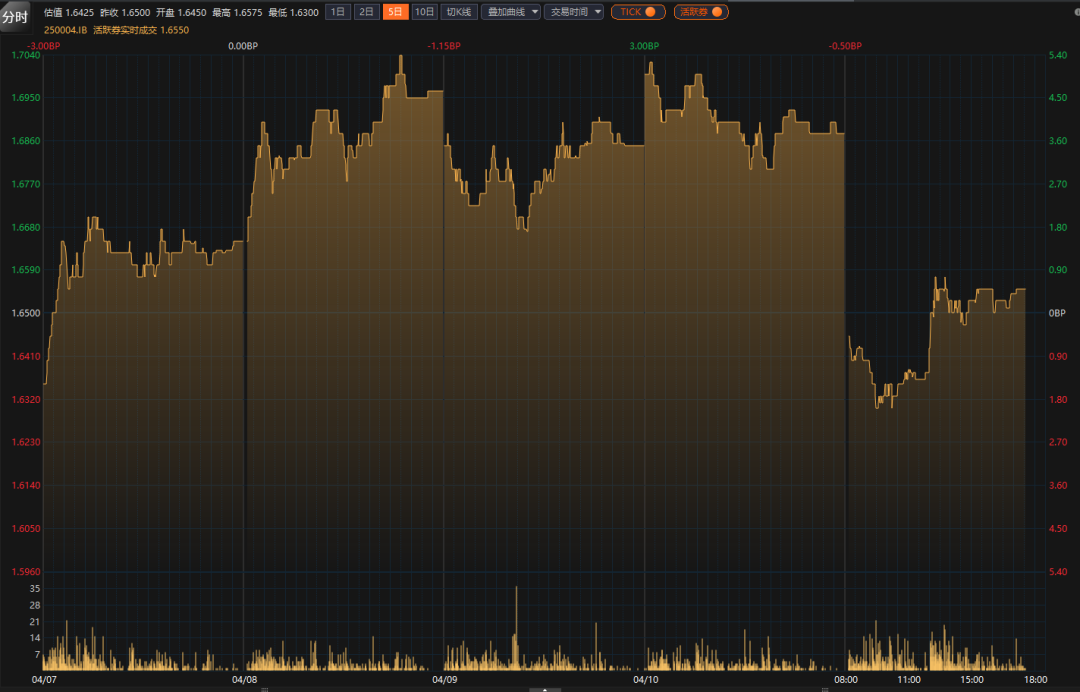The height and width of the screenshot is (692, 1080).
Task: Expand the 交易时间 trading hours dropdown
Action: coord(574,12)
